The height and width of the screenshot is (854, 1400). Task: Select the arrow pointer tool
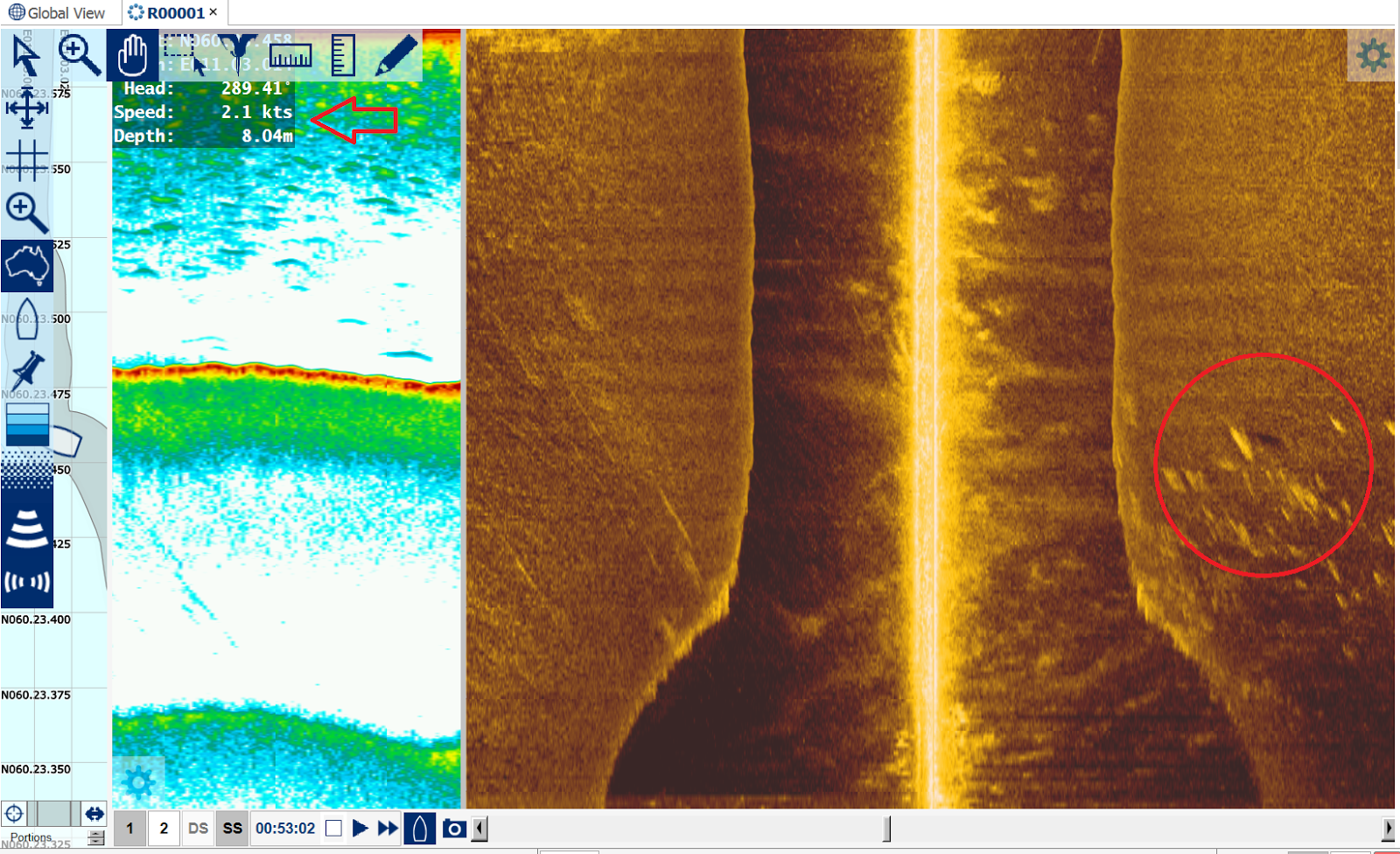[26, 56]
